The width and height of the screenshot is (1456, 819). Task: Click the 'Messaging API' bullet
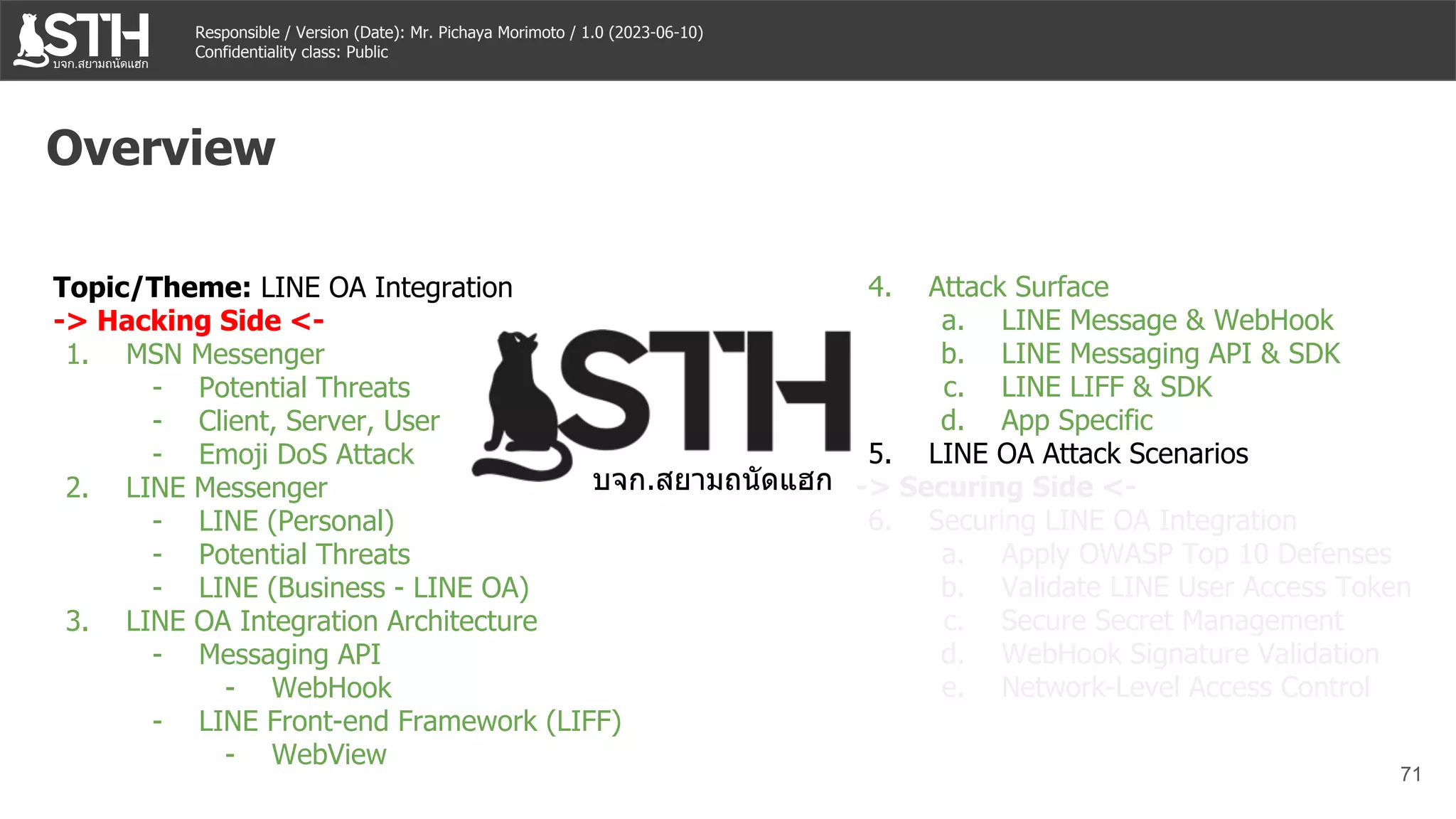[289, 655]
